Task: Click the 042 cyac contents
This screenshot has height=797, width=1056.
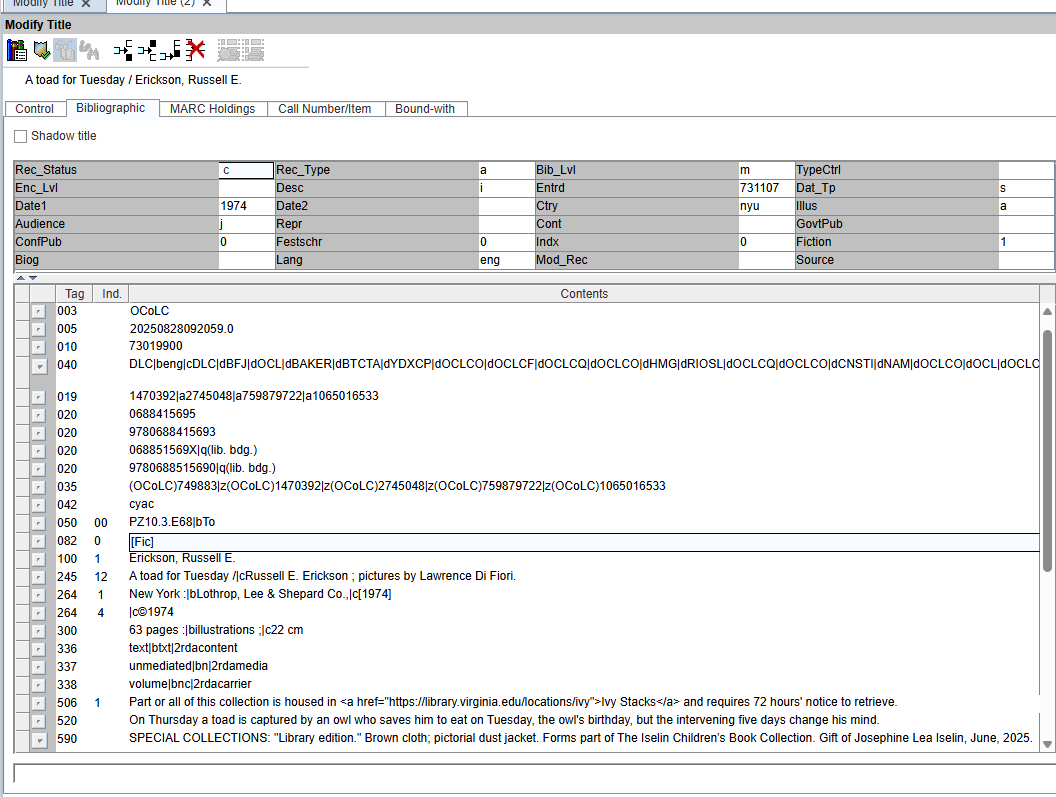Action: (141, 504)
